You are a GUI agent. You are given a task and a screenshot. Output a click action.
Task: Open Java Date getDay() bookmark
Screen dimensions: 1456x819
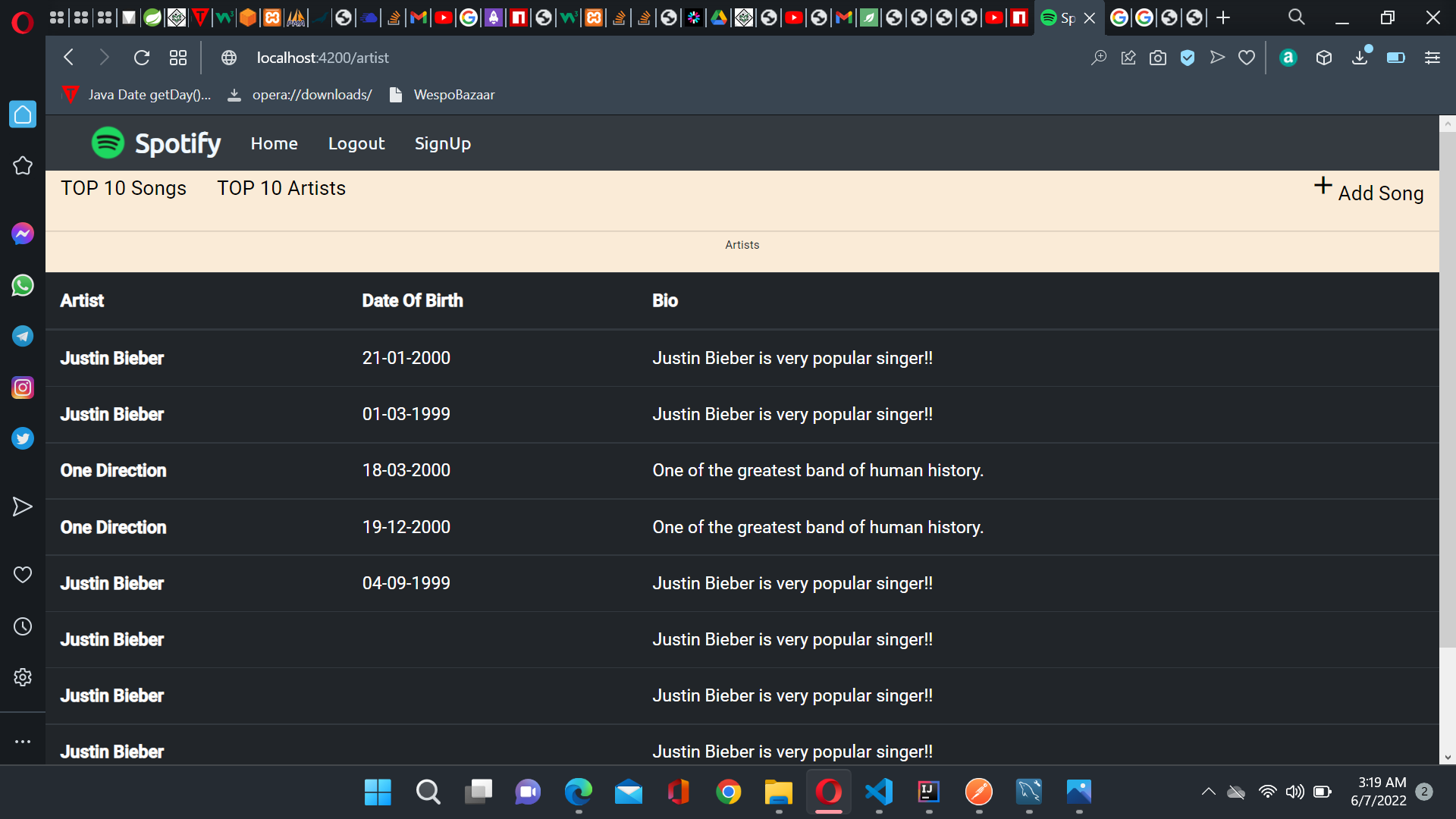pos(136,95)
